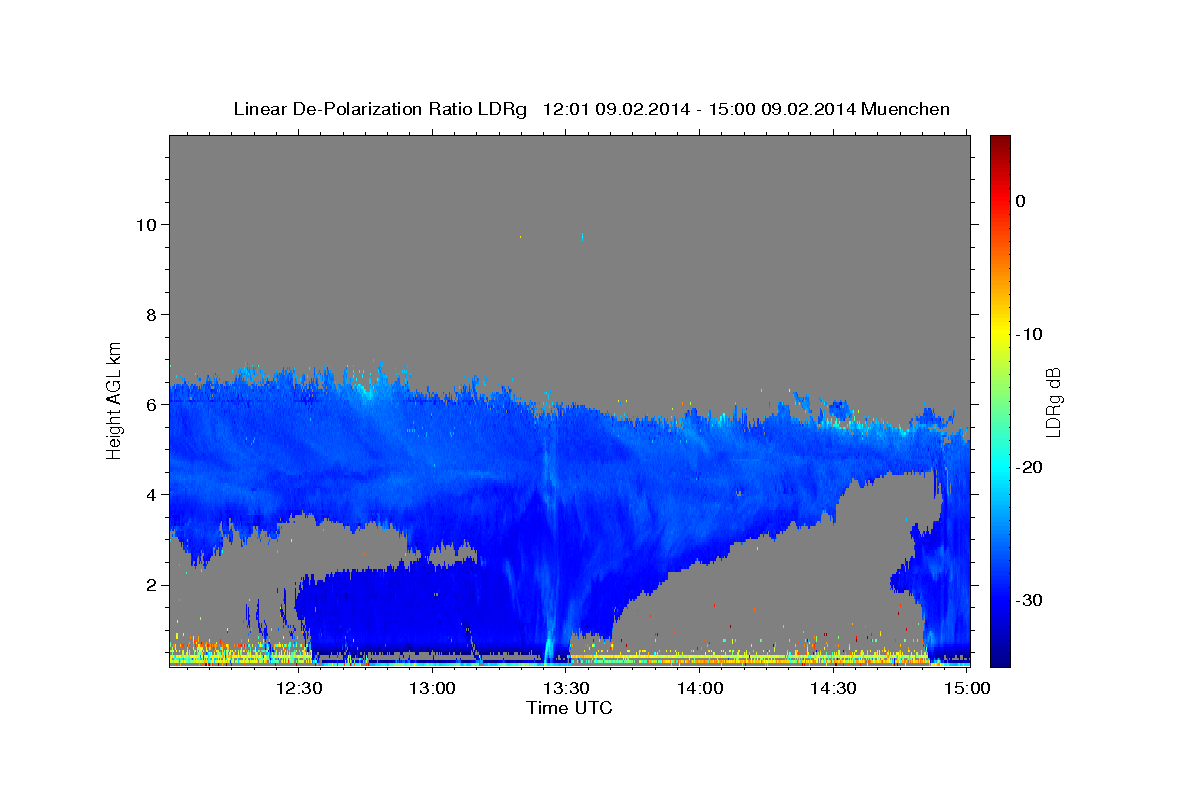Click the 'Time UTC' x-axis label
Viewport: 1200px width, 800px height.
569,708
